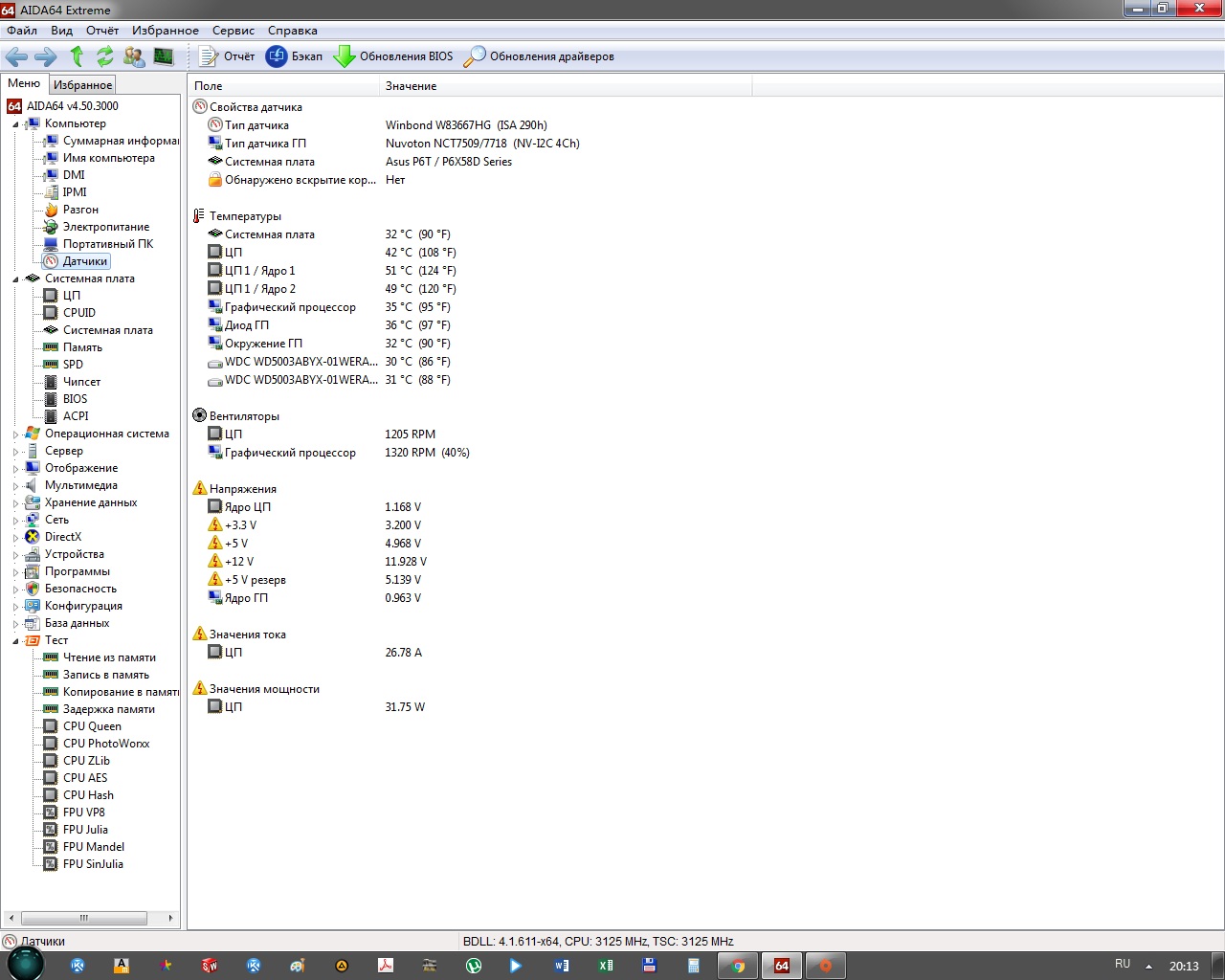Click the Бэкап toolbar button
This screenshot has height=980, width=1225.
click(294, 56)
